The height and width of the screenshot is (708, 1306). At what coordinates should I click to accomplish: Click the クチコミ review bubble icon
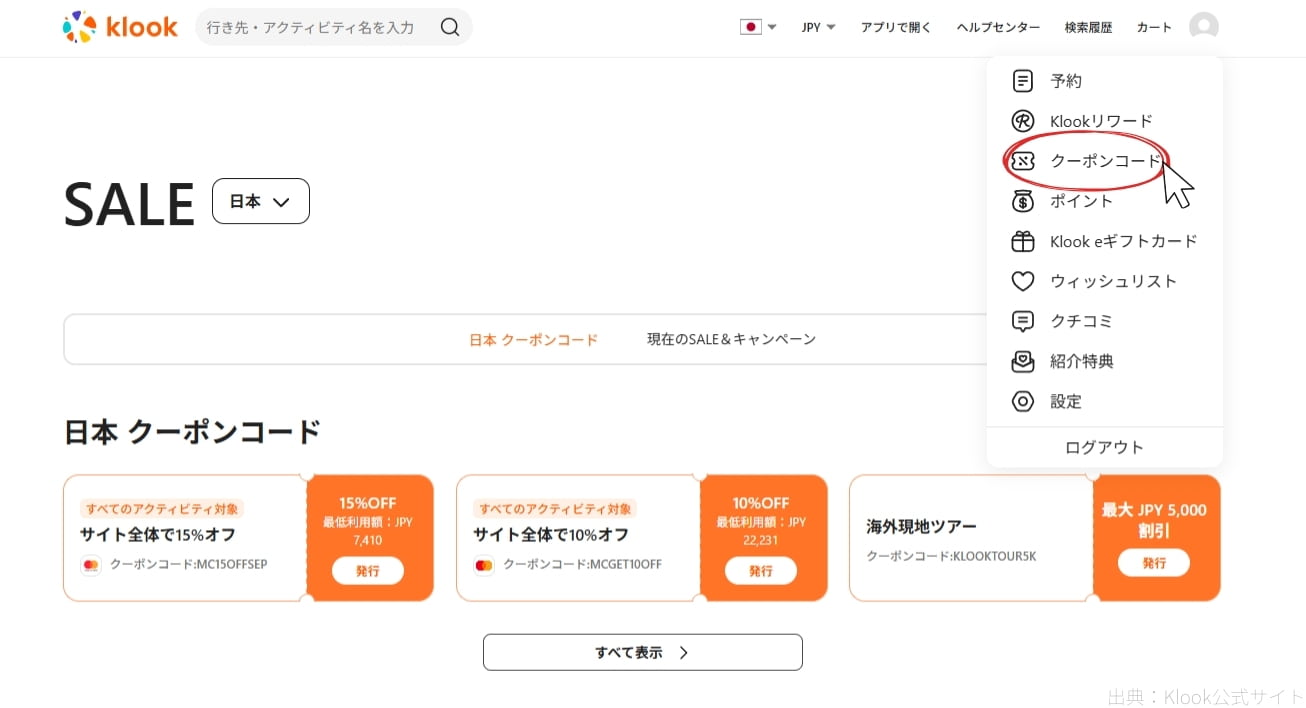point(1022,321)
